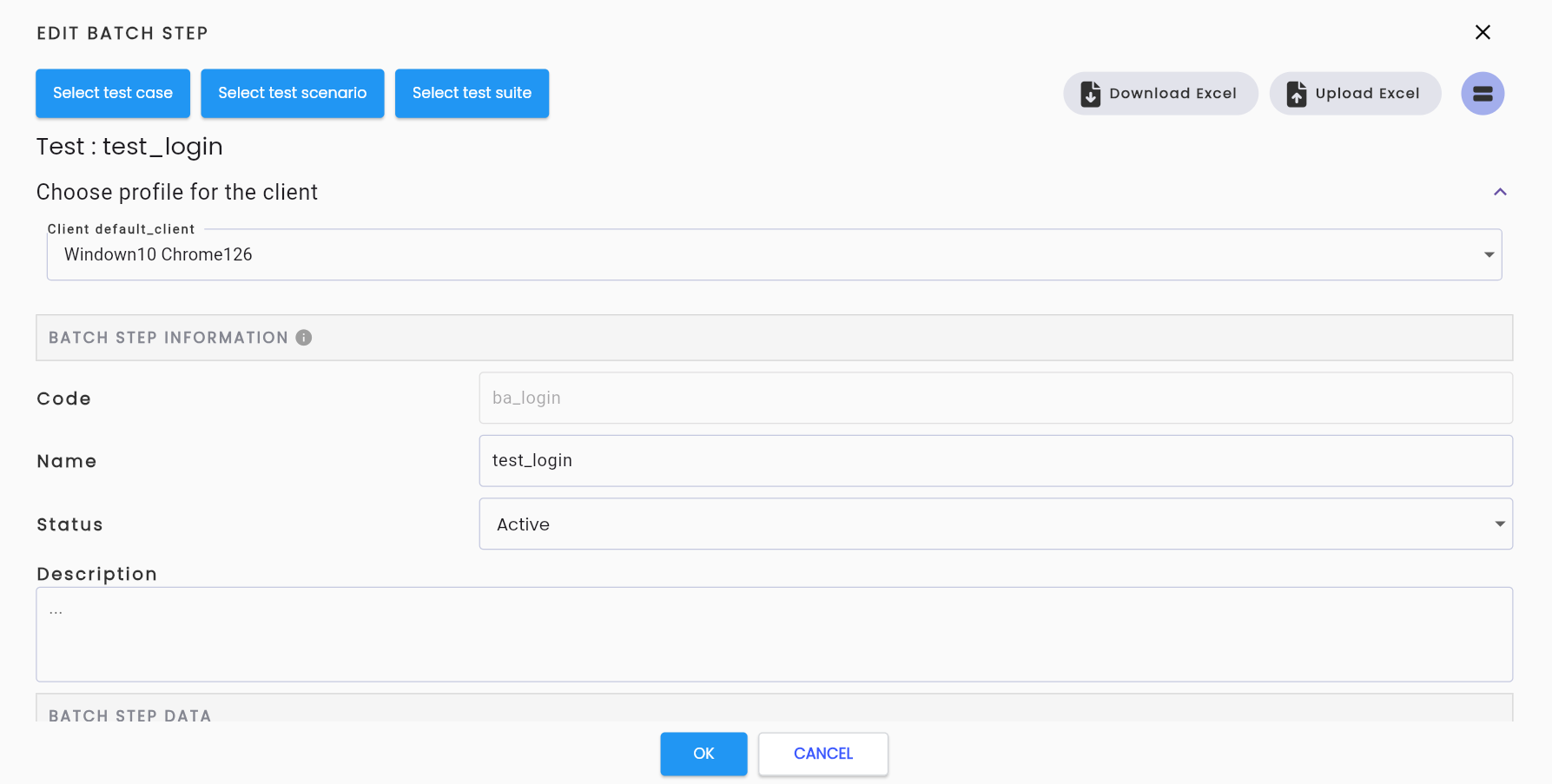Viewport: 1552px width, 784px height.
Task: Download the Excel file
Action: (1160, 94)
